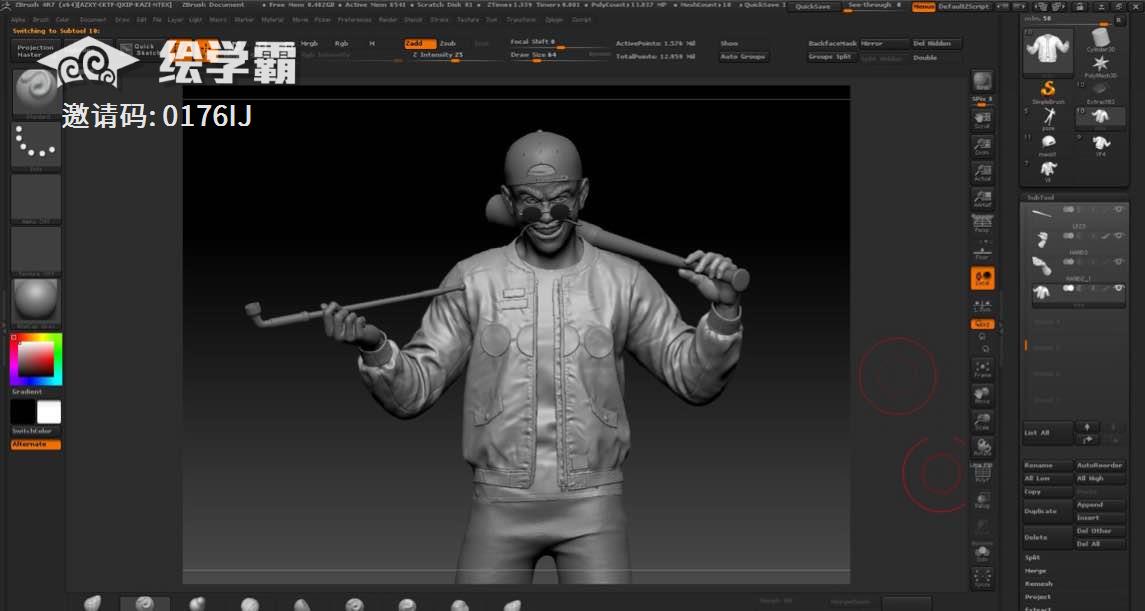Click the AAHalf icon
Image resolution: width=1145 pixels, height=611 pixels.
click(x=982, y=199)
